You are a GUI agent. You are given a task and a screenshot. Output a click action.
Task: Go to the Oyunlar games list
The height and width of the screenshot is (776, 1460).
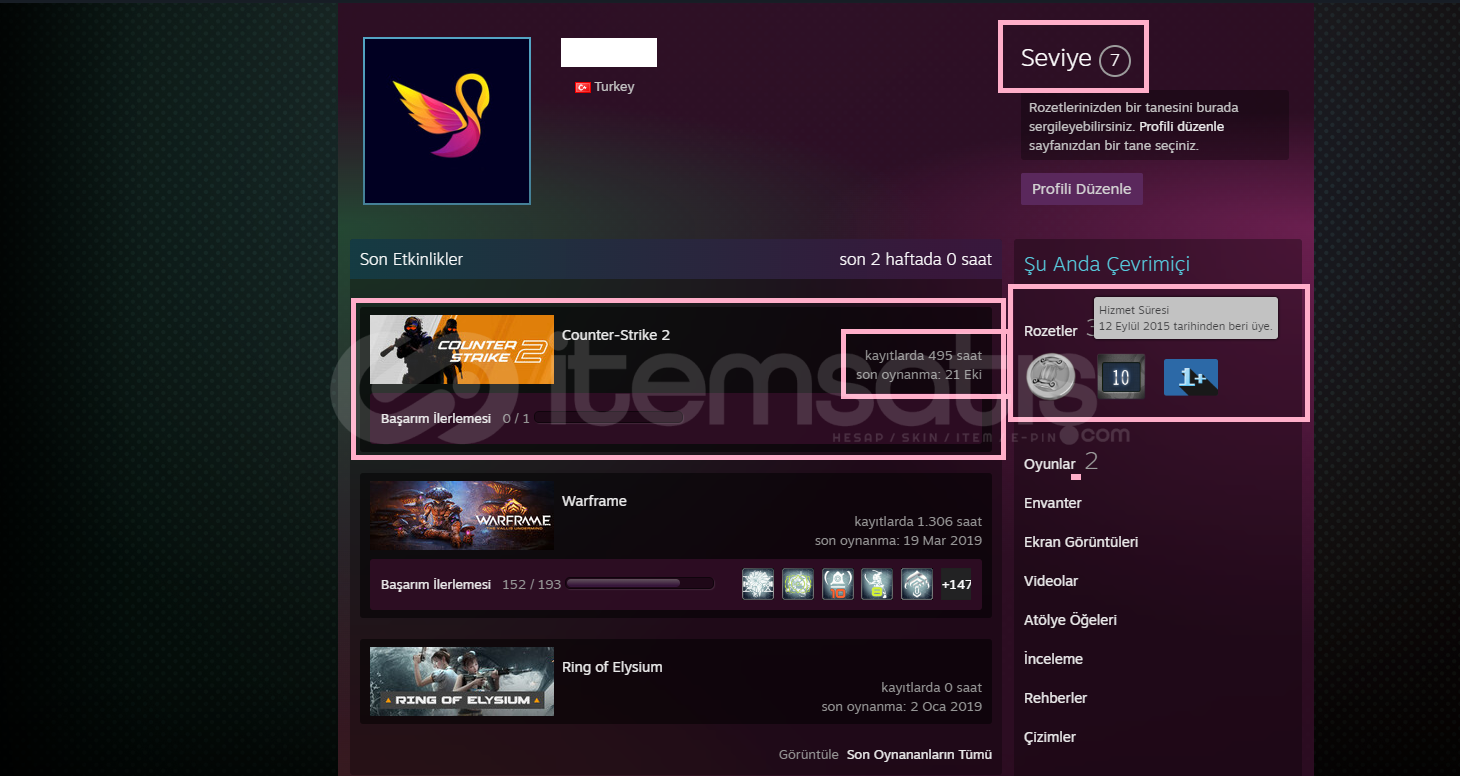[x=1050, y=464]
